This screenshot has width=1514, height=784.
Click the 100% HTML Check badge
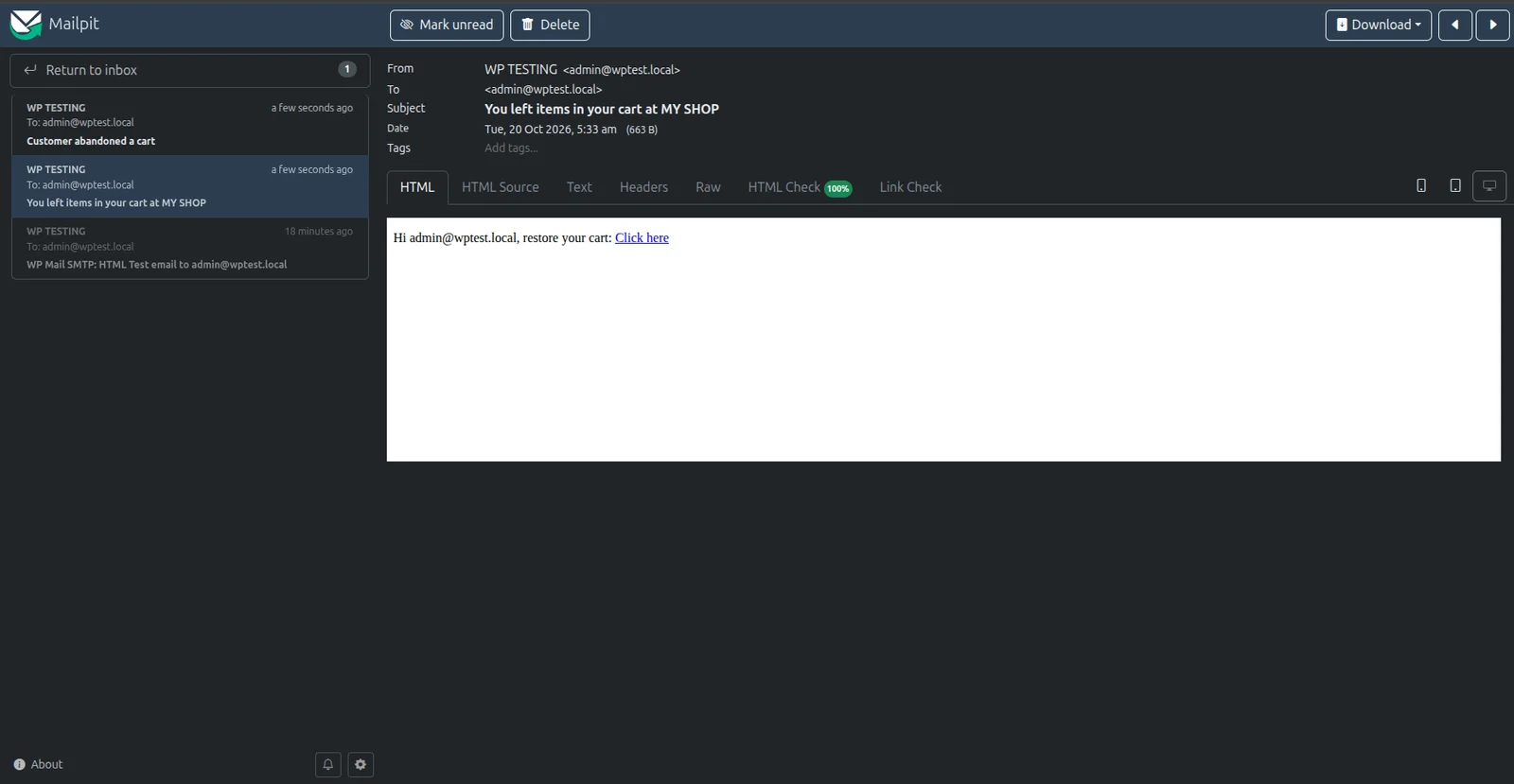(x=838, y=188)
